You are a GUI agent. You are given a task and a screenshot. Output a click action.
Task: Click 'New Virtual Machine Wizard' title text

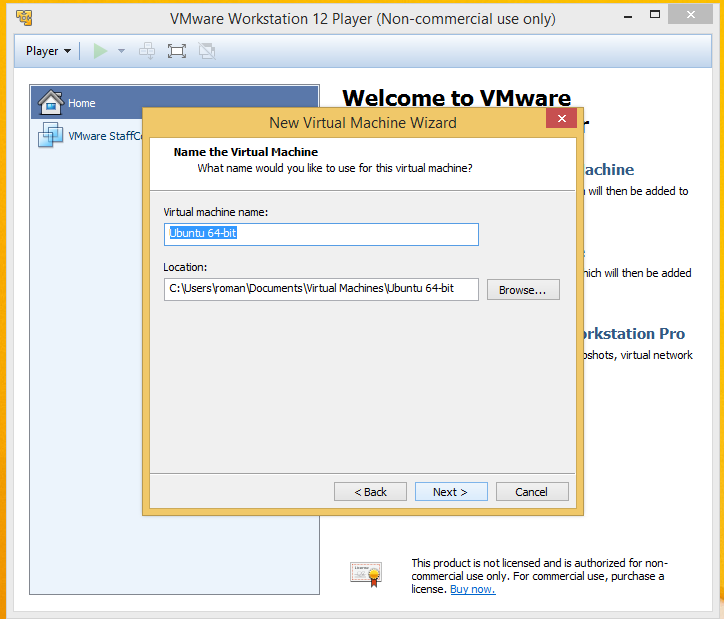pos(363,123)
